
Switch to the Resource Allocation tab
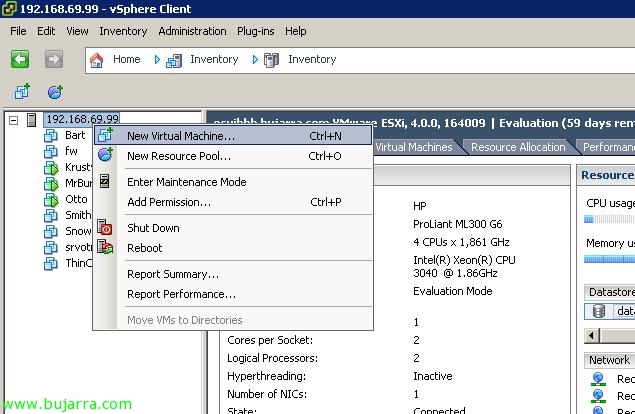tap(518, 147)
